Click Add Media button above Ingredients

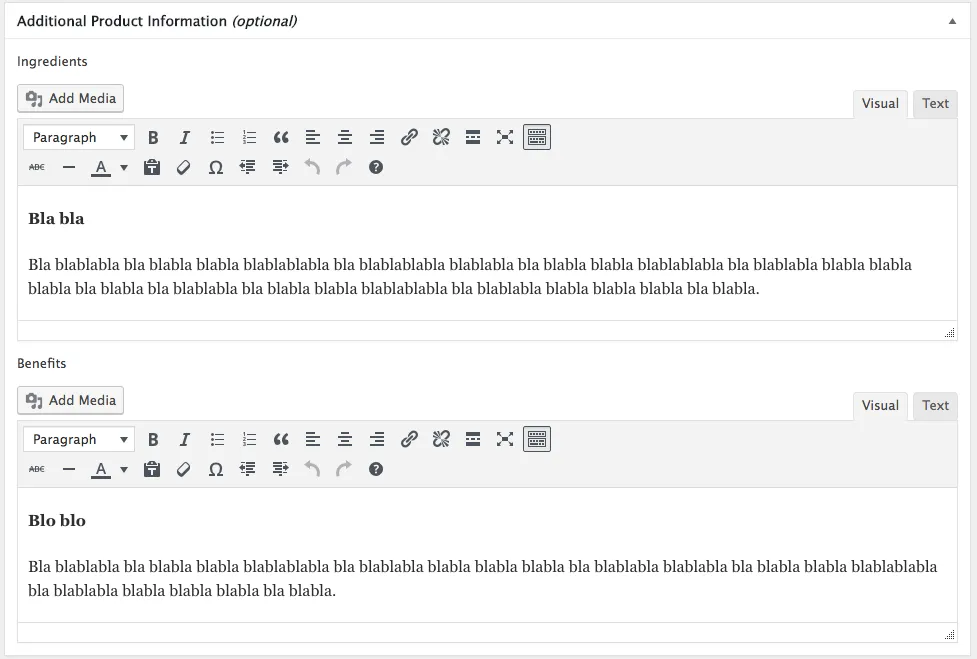click(x=71, y=99)
